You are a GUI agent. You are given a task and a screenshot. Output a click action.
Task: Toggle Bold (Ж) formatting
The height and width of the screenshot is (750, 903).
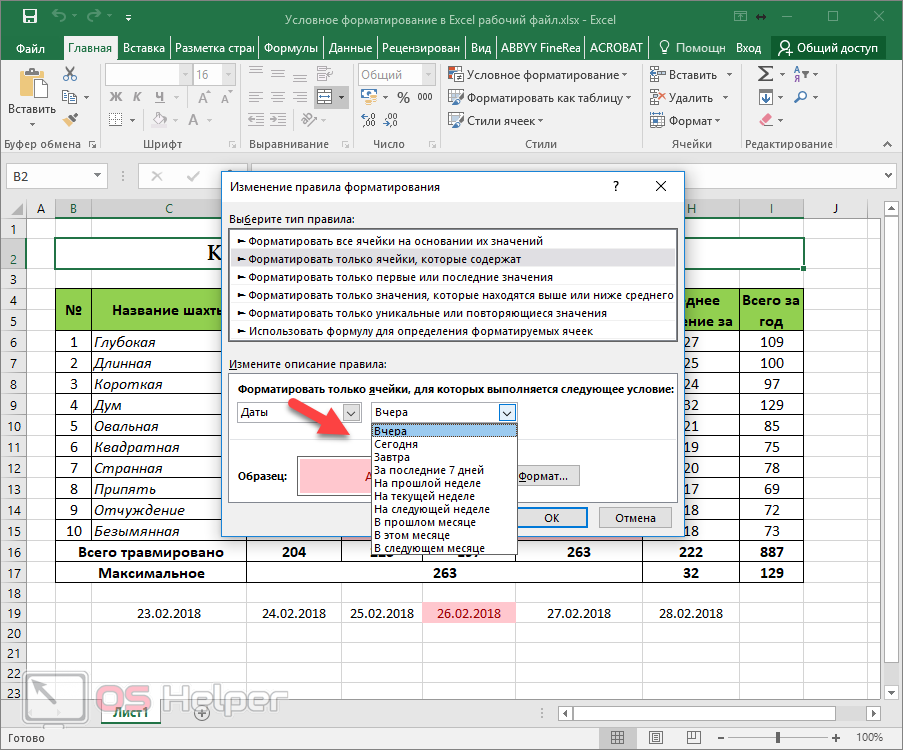click(116, 97)
